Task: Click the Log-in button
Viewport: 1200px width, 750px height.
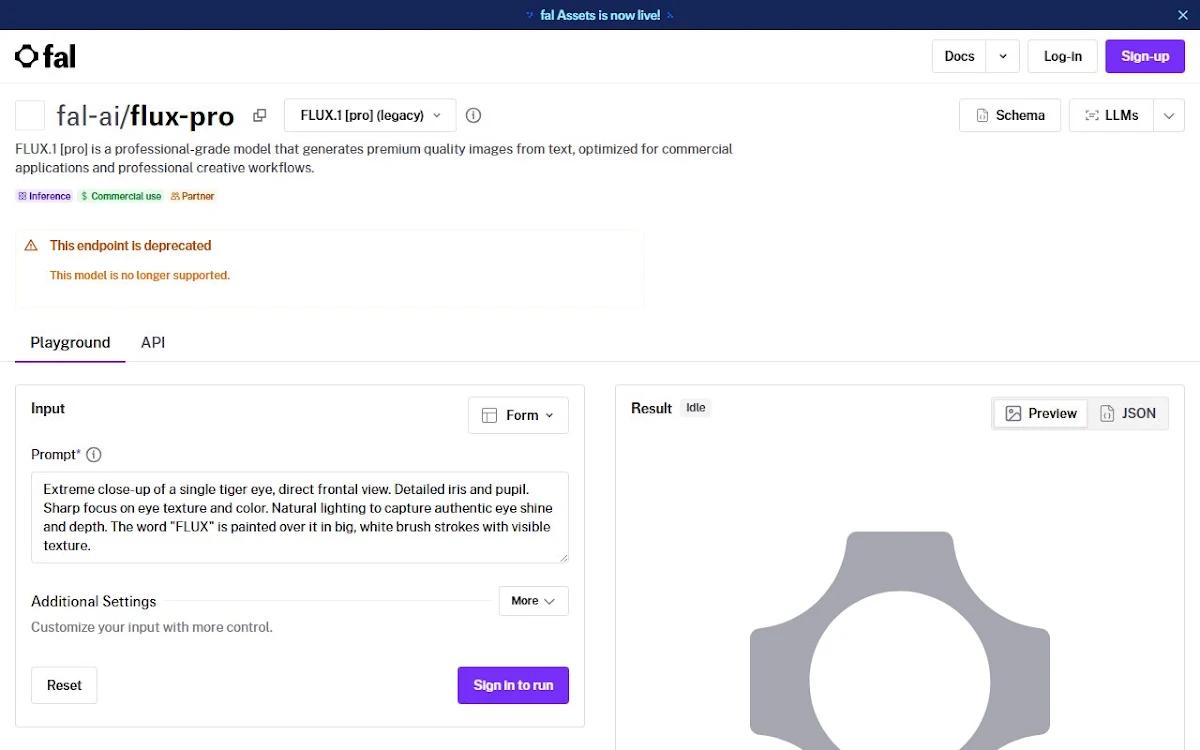Action: pos(1062,56)
